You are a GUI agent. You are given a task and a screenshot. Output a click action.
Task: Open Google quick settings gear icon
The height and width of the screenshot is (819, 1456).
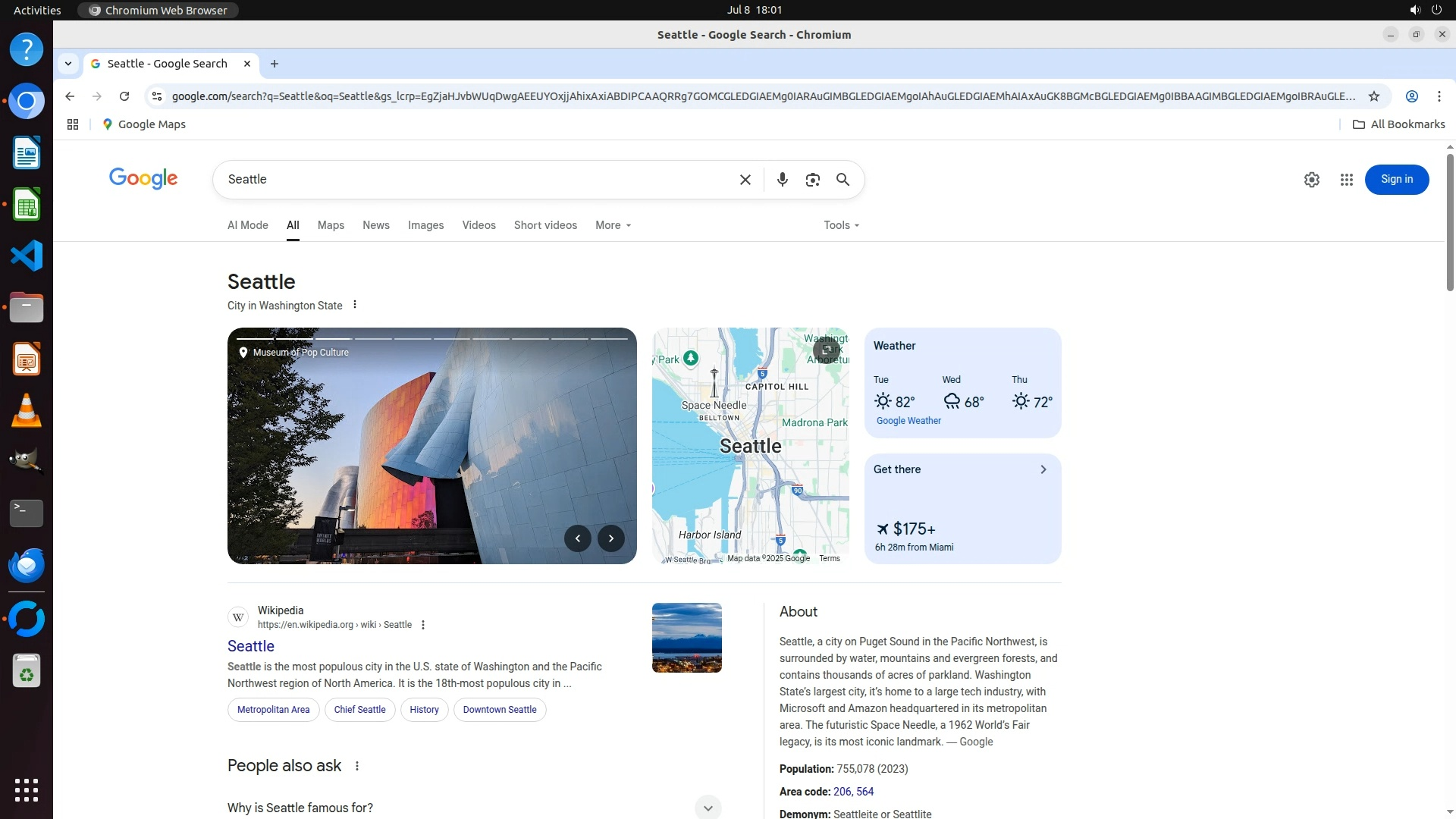point(1311,180)
